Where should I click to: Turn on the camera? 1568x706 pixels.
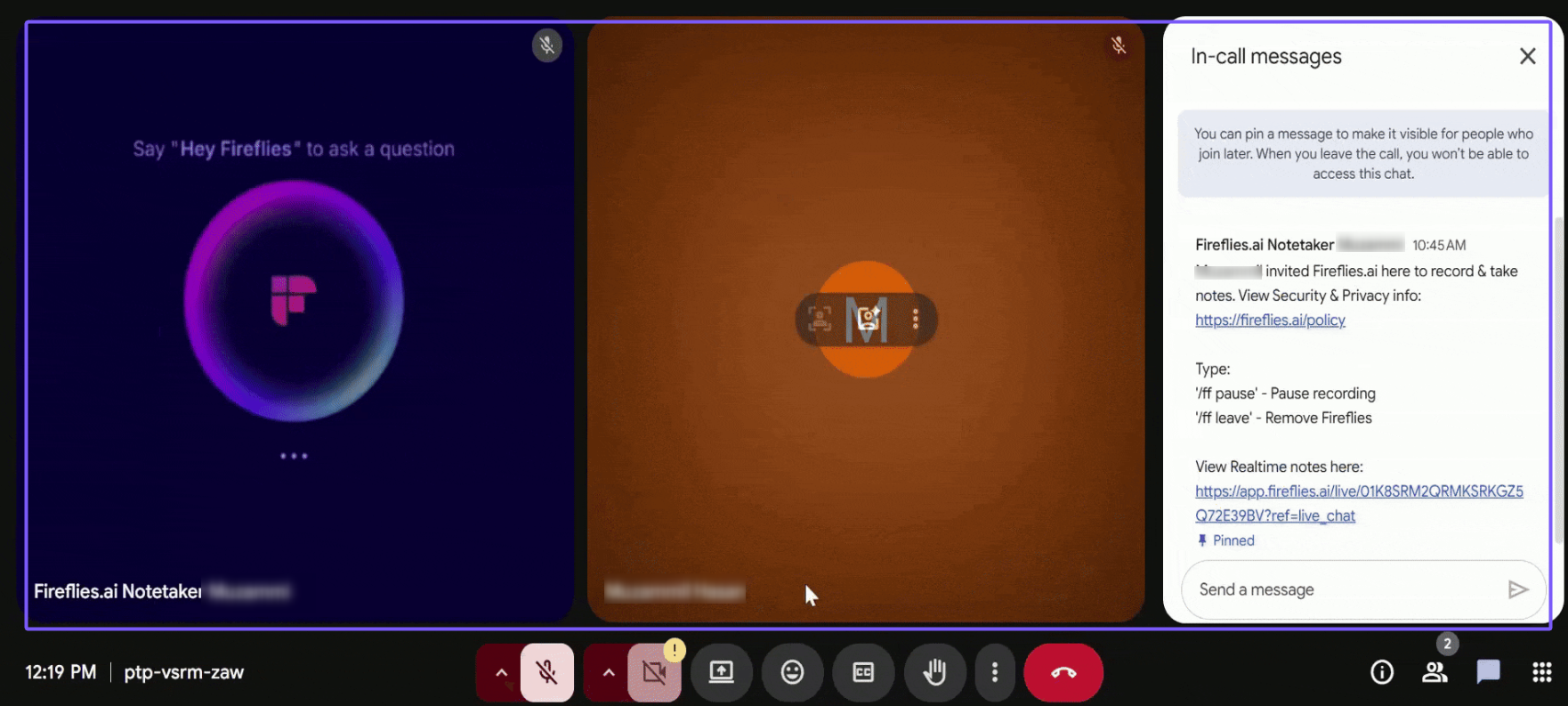tap(654, 673)
